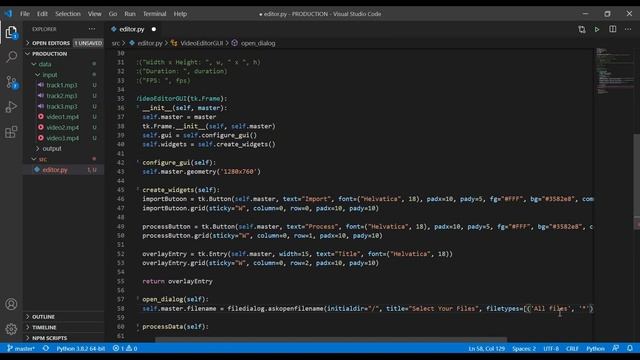Viewport: 640px width, 360px height.
Task: Open the Go menu
Action: point(113,14)
